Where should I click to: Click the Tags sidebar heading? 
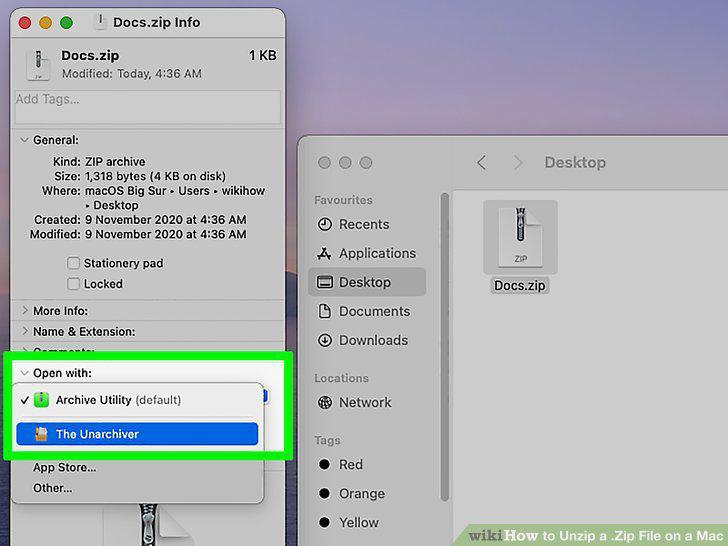327,440
